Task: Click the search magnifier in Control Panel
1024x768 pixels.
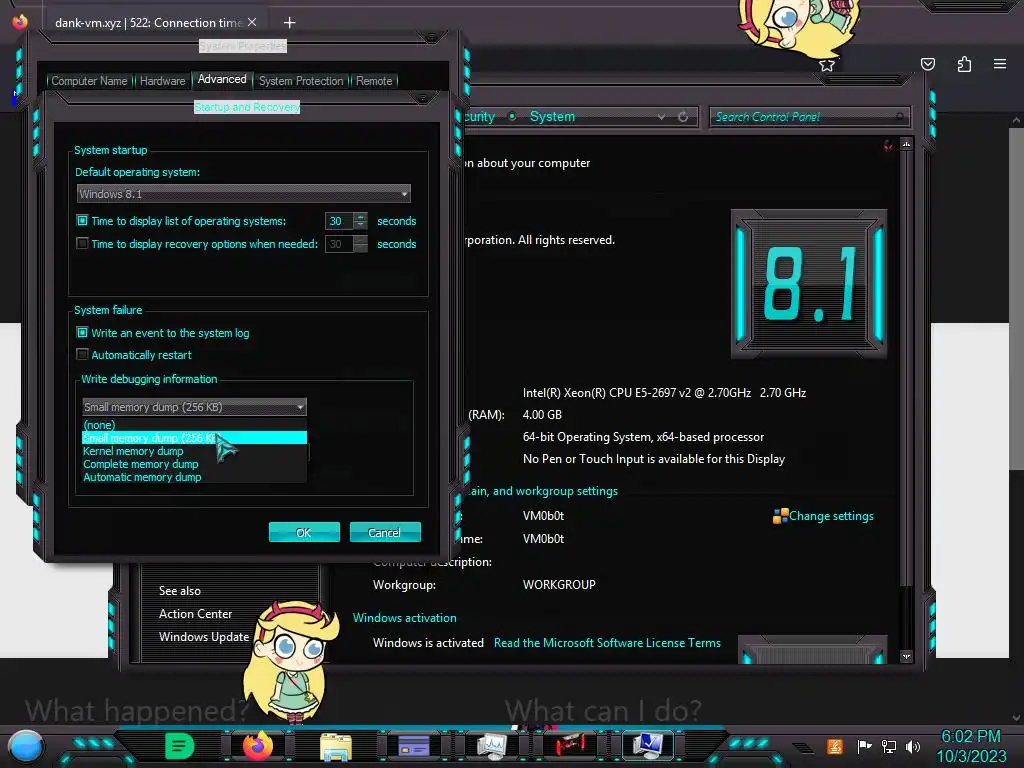Action: tap(900, 117)
